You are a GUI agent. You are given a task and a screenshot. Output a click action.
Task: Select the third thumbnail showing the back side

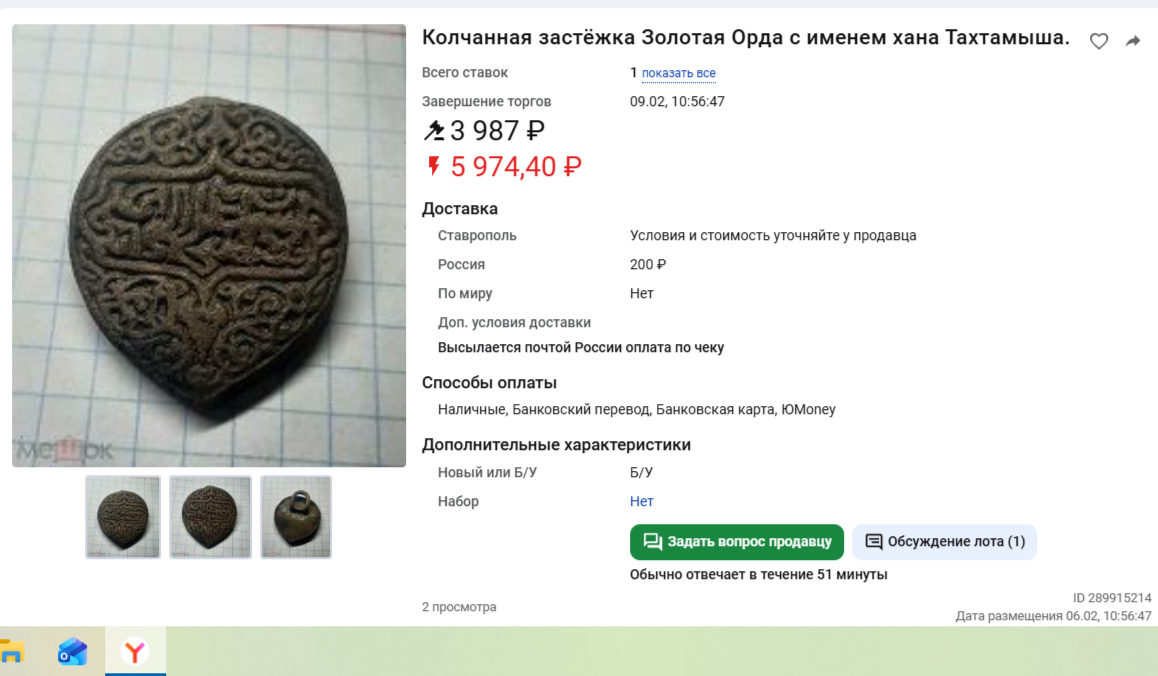pyautogui.click(x=296, y=516)
